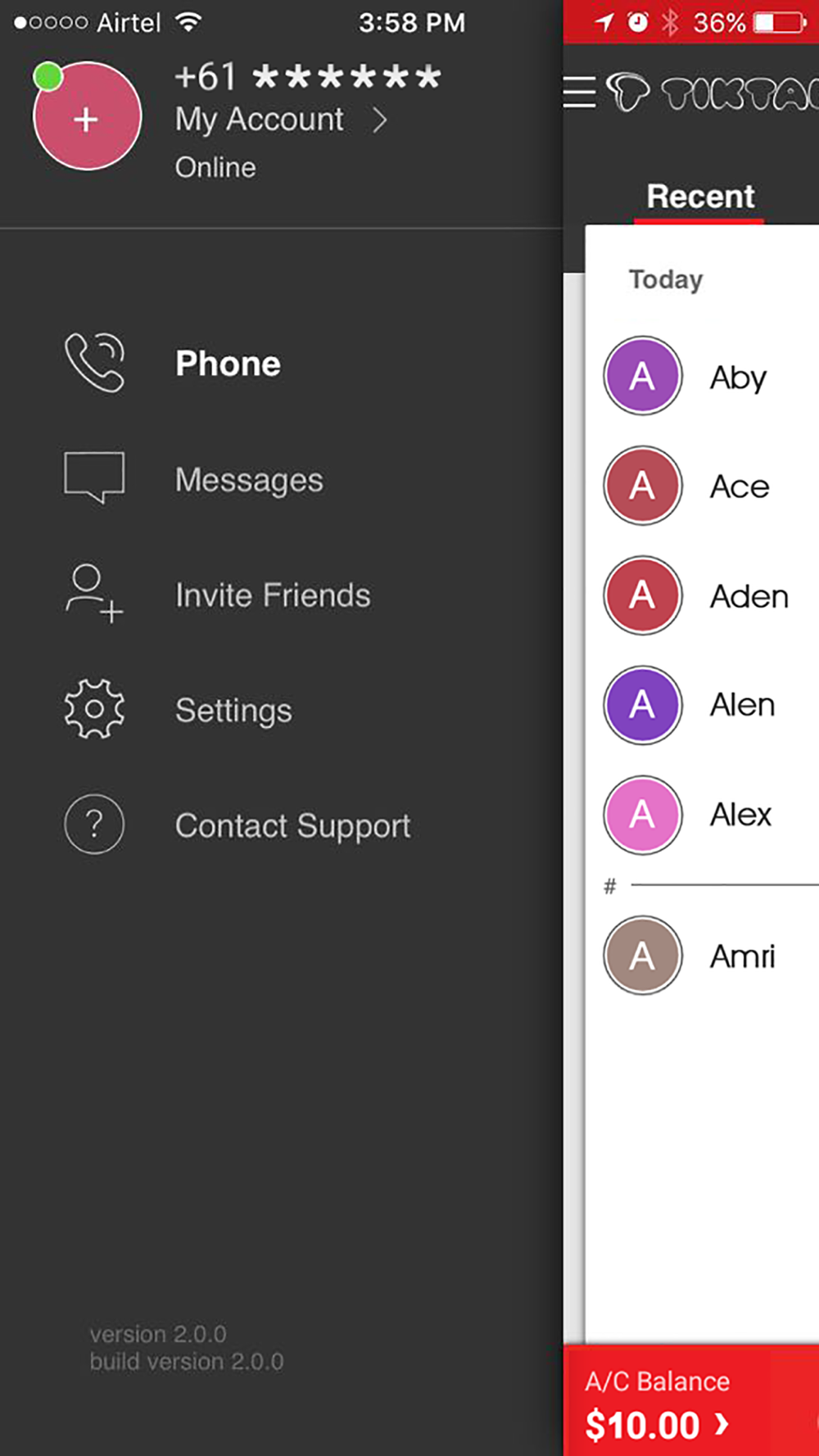Screen dimensions: 819x1456
Task: Open the Amri contact entry
Action: tap(741, 956)
